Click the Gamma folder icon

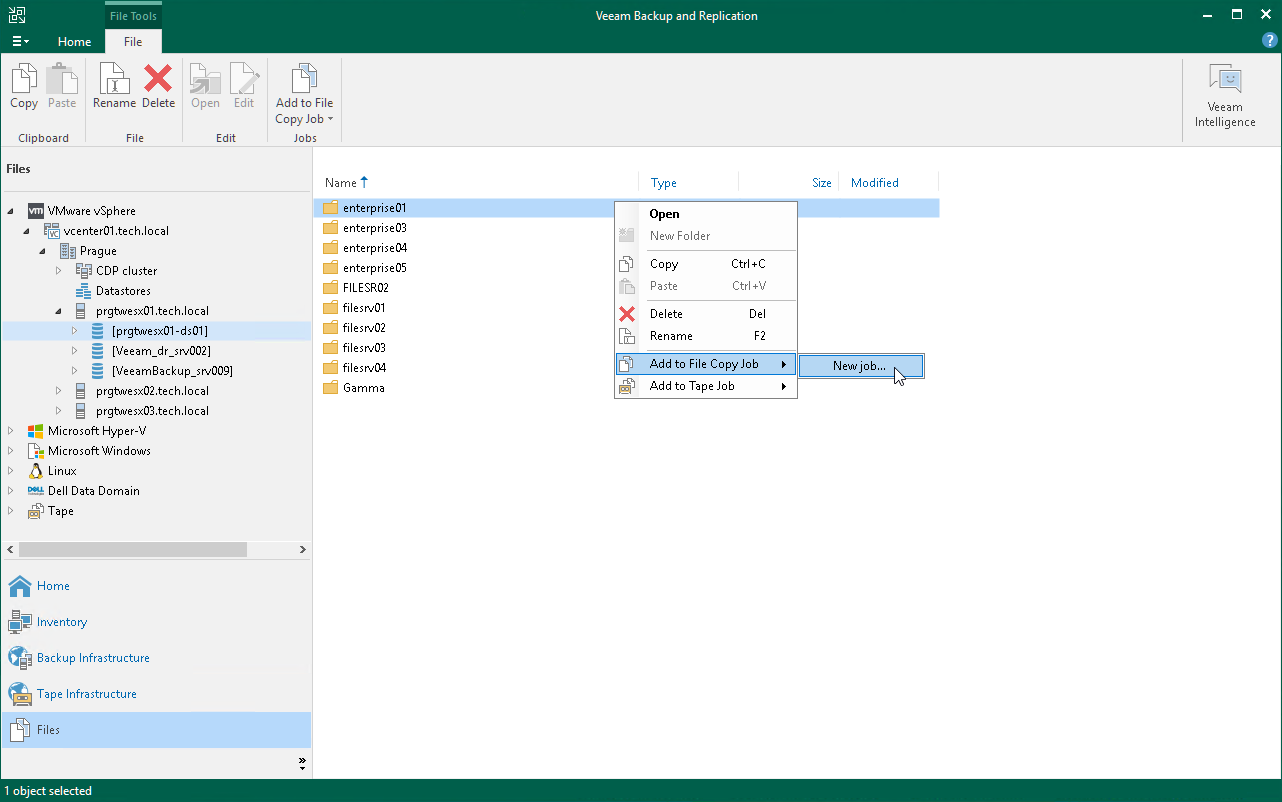331,388
